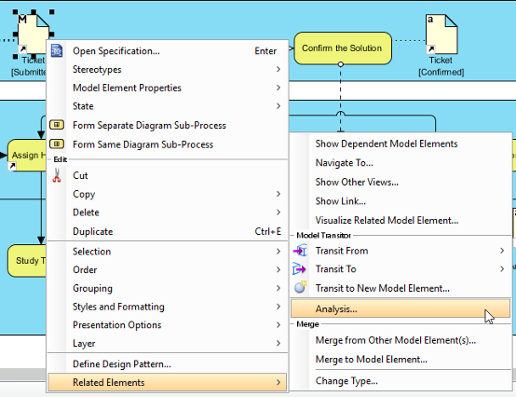This screenshot has height=397, width=516.
Task: Open Styles and Formatting submenu
Action: pos(168,307)
